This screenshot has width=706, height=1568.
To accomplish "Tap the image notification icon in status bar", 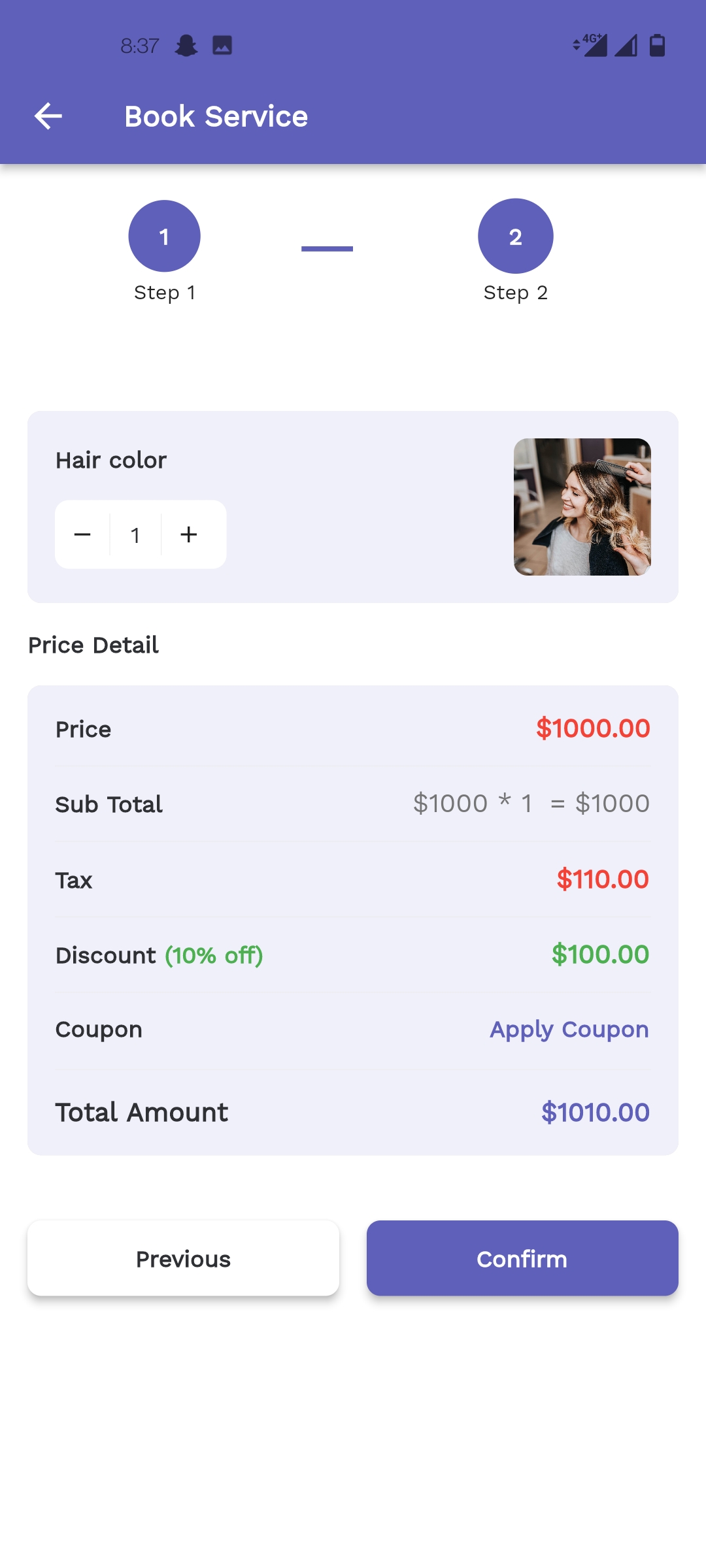I will 222,46.
